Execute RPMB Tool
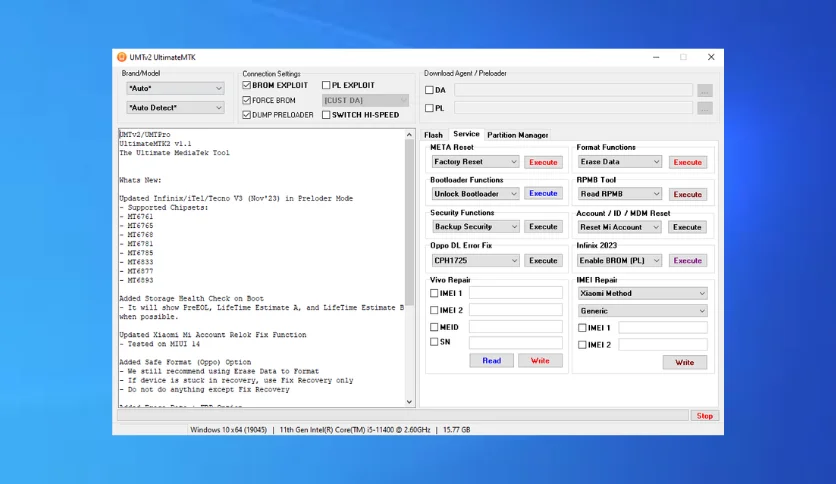Image resolution: width=836 pixels, height=484 pixels. pos(687,195)
